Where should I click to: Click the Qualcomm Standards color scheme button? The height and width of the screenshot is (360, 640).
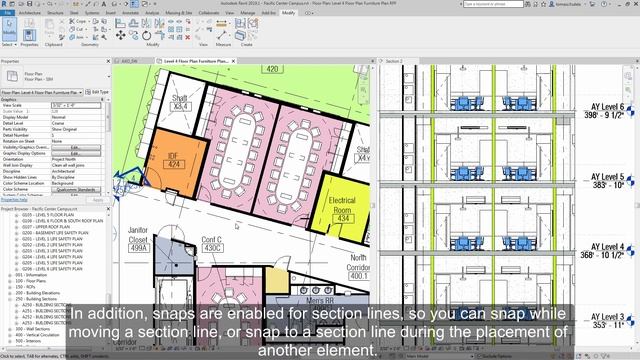pyautogui.click(x=76, y=190)
